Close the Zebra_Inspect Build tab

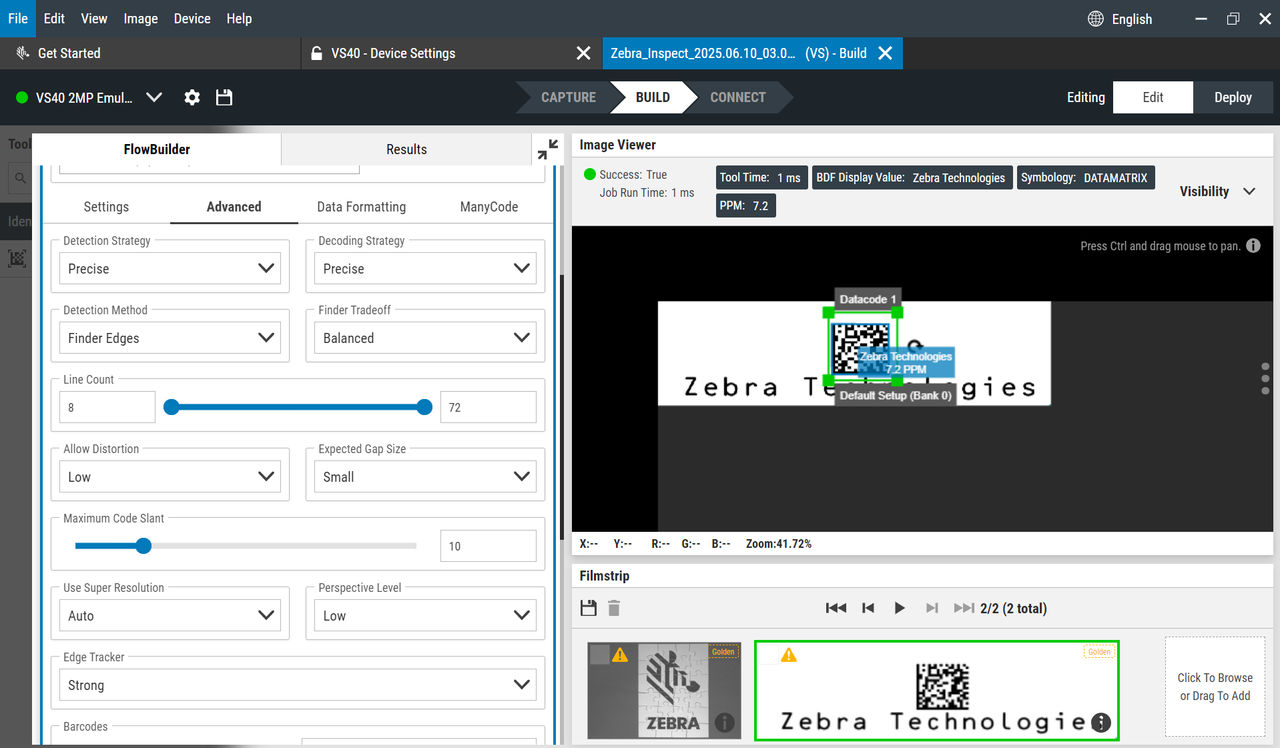pos(885,53)
